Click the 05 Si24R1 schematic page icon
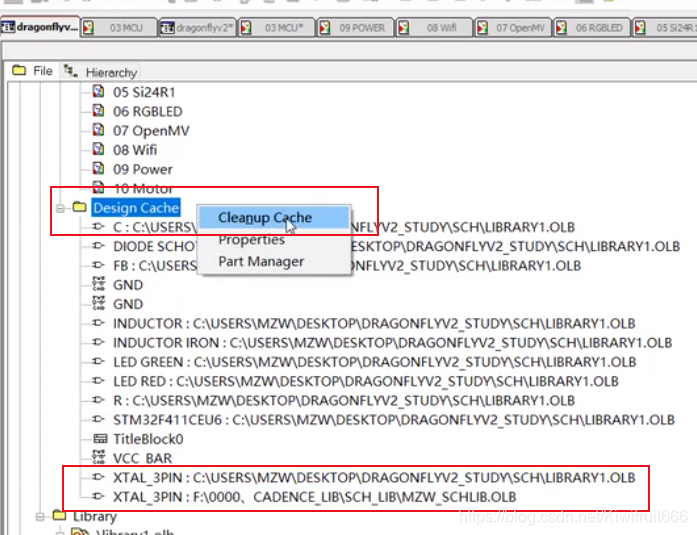The image size is (697, 535). (x=98, y=92)
